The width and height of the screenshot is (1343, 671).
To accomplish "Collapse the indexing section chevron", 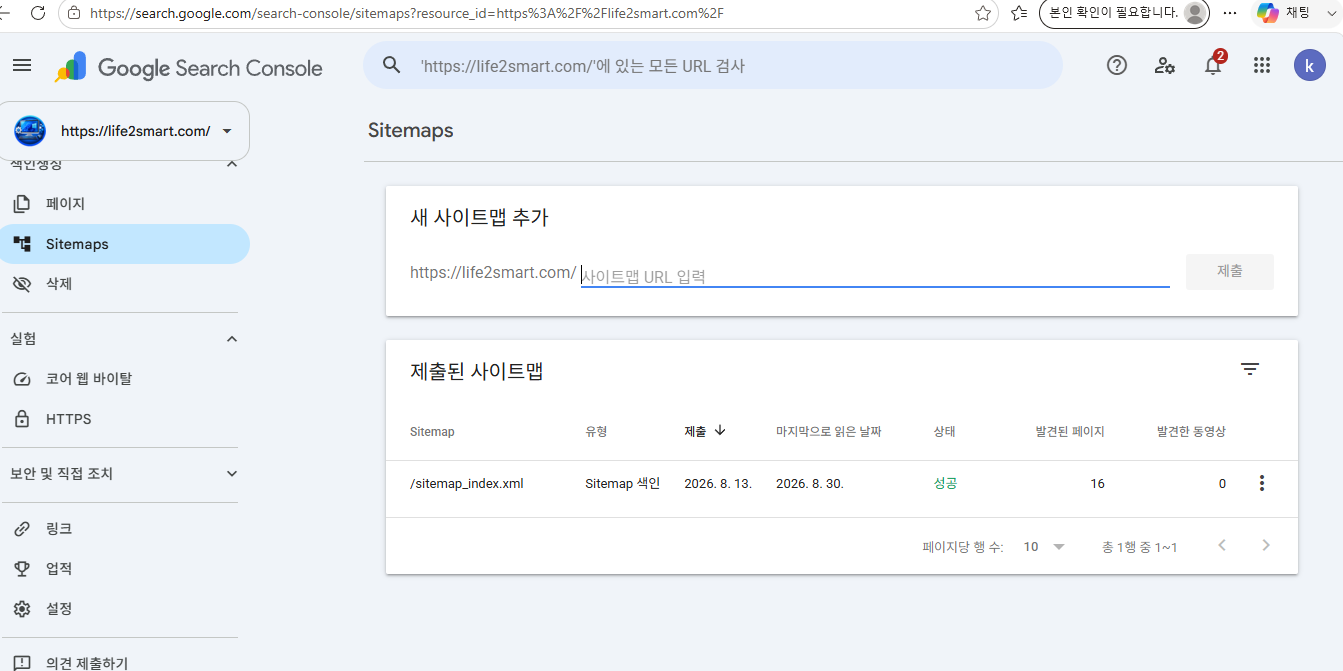I will tap(232, 165).
